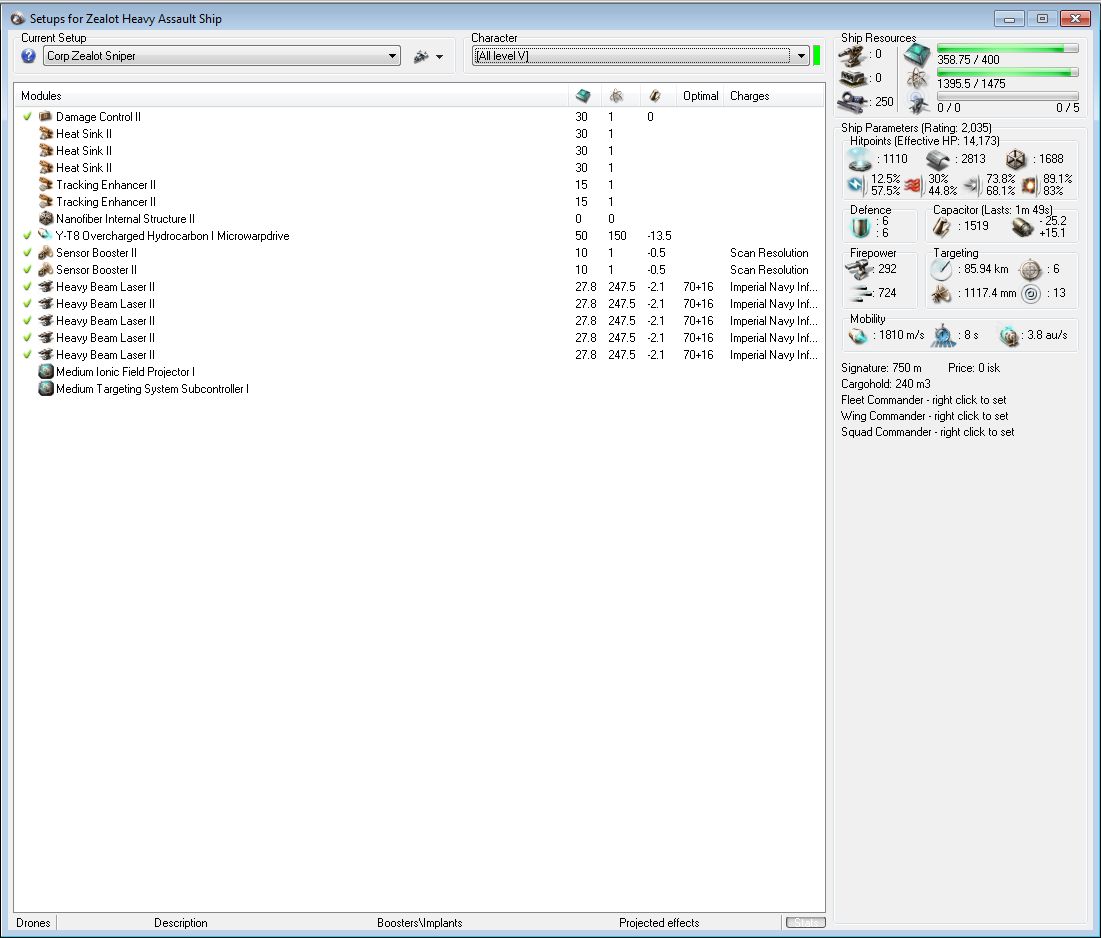The image size is (1101, 938).
Task: Click the explosive resistance icon
Action: click(x=1029, y=185)
